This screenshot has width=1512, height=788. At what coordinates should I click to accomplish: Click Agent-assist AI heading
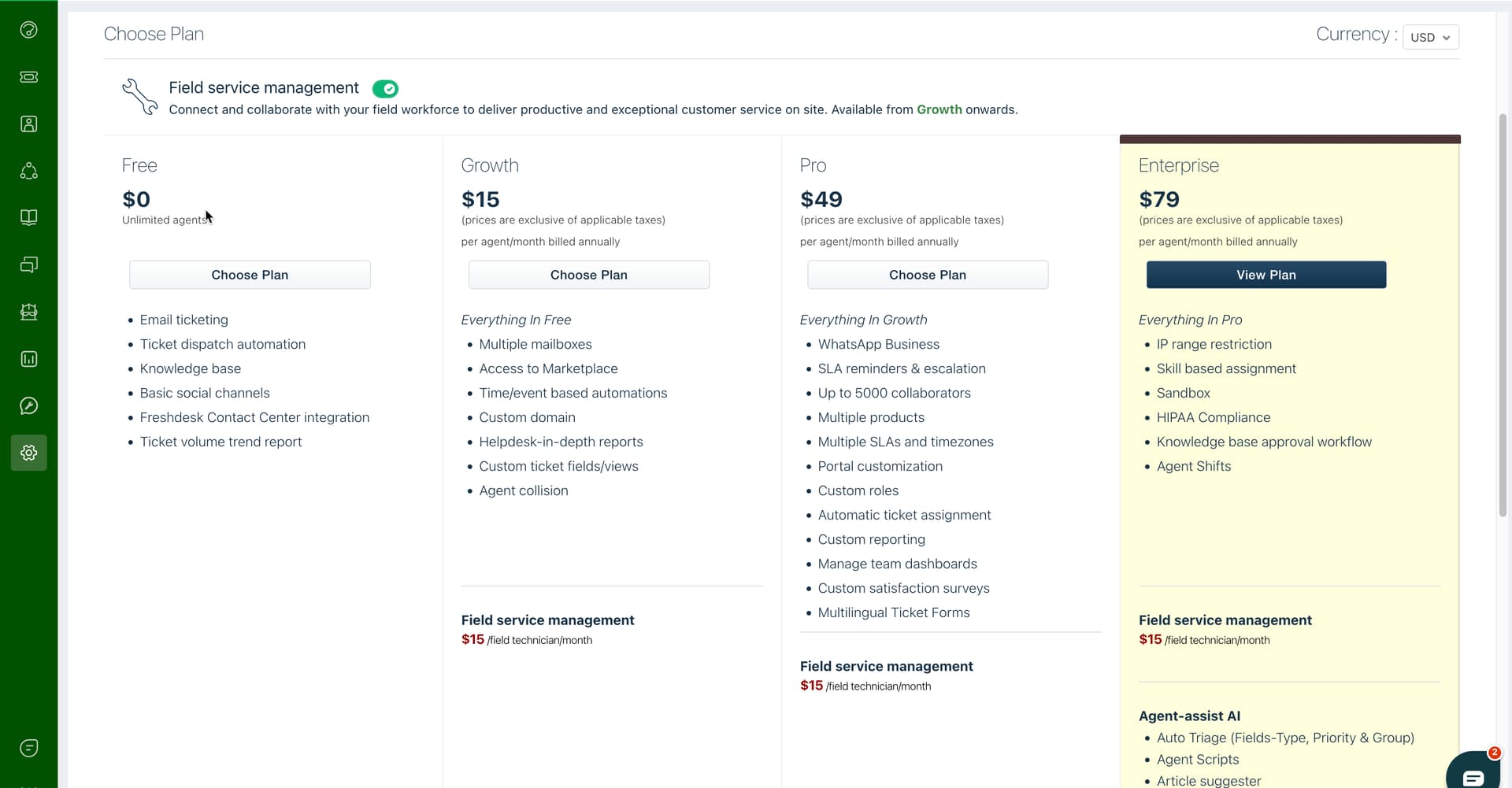[1189, 716]
